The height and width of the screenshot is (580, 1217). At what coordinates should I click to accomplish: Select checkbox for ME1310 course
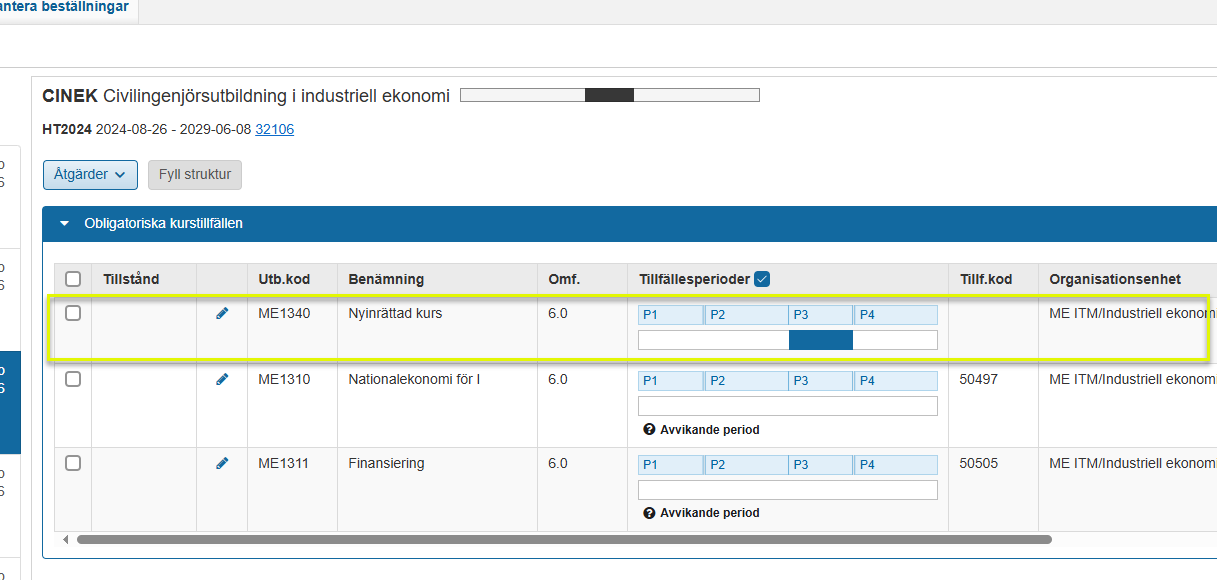[x=73, y=379]
